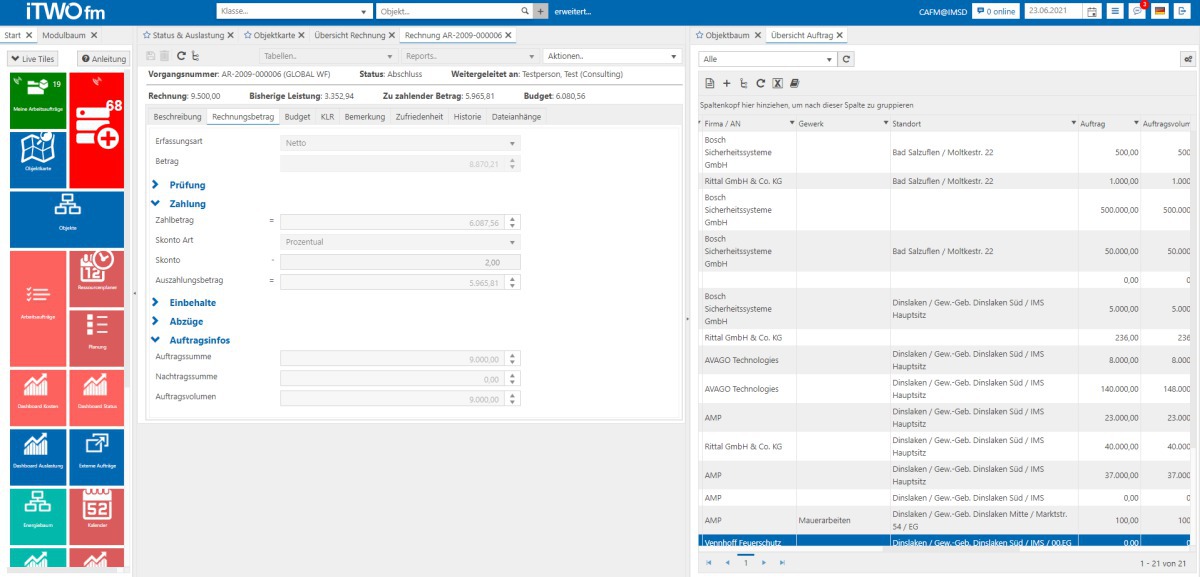Open the Externe Aufträge tile
Image resolution: width=1200 pixels, height=577 pixels.
pos(96,457)
